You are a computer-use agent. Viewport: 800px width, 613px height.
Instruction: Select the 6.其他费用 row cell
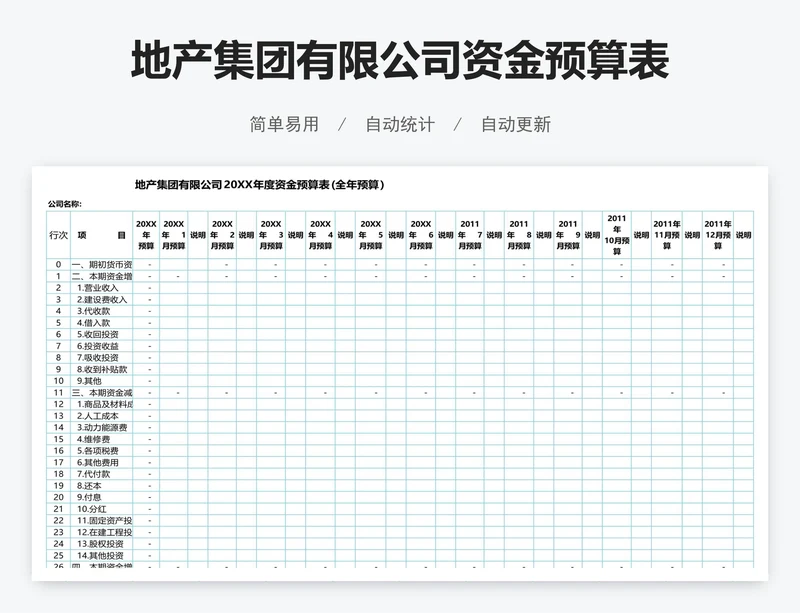102,462
